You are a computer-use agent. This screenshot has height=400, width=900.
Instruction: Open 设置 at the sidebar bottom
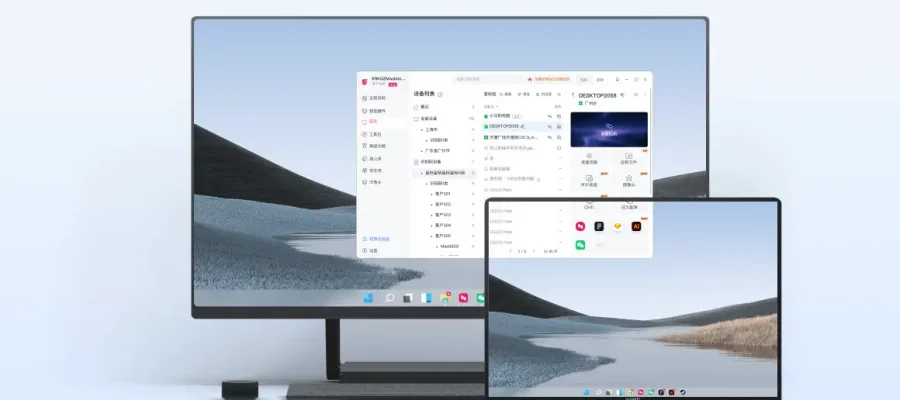pos(372,251)
